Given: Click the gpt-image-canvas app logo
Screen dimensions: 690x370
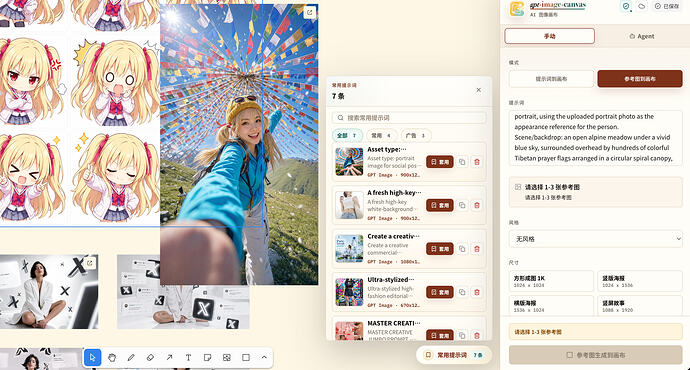Looking at the screenshot, I should 517,9.
